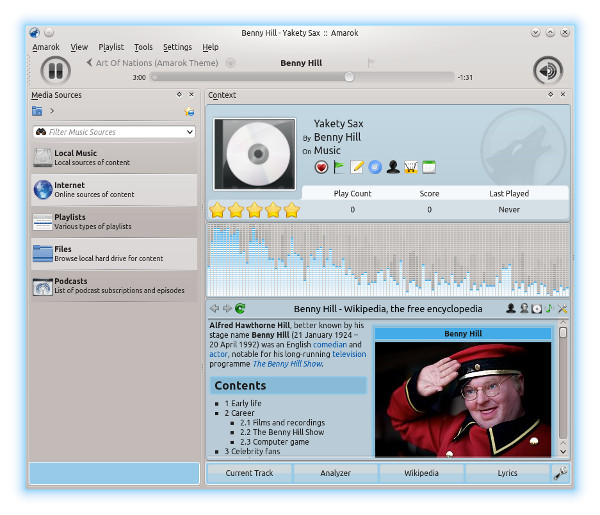Open the Filter Music Sources dropdown arrow
The width and height of the screenshot is (600, 515).
coord(190,132)
